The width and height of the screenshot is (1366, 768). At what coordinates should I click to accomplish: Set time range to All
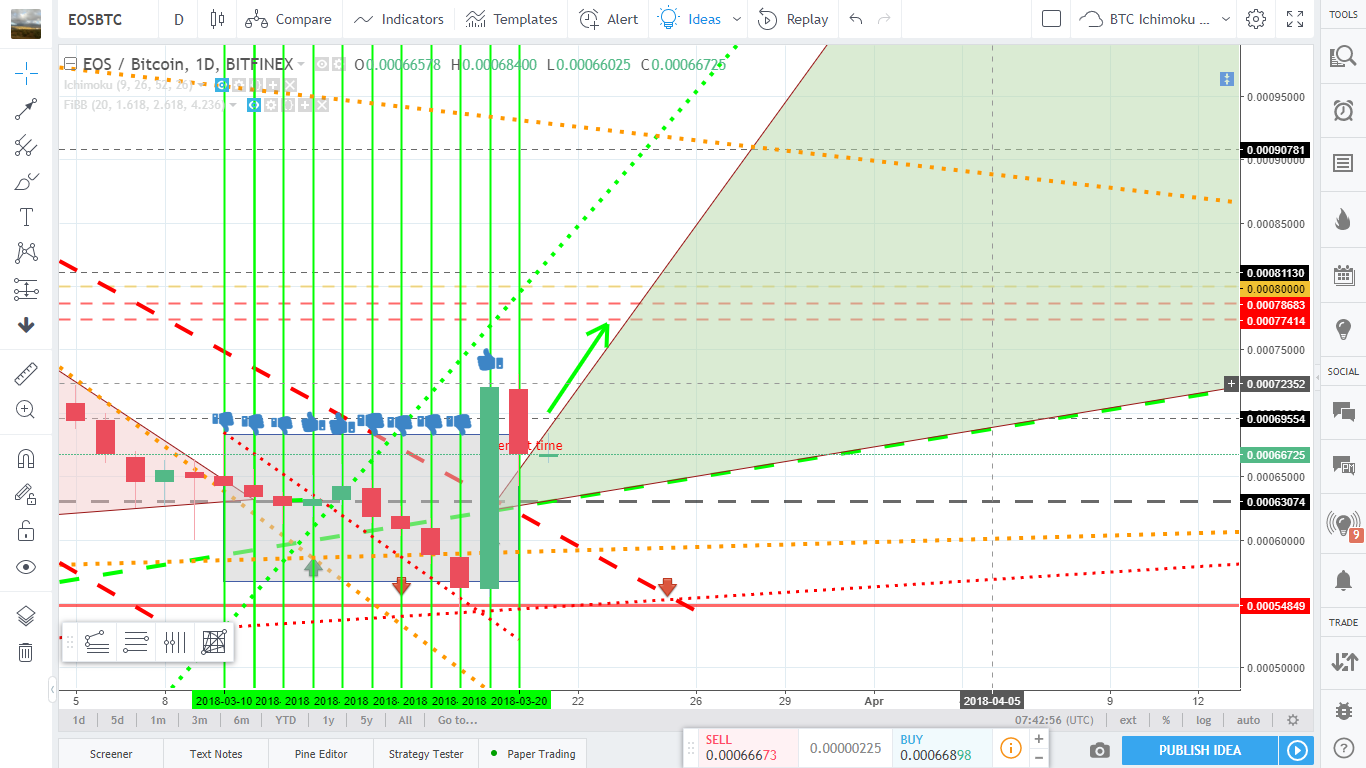tap(405, 720)
